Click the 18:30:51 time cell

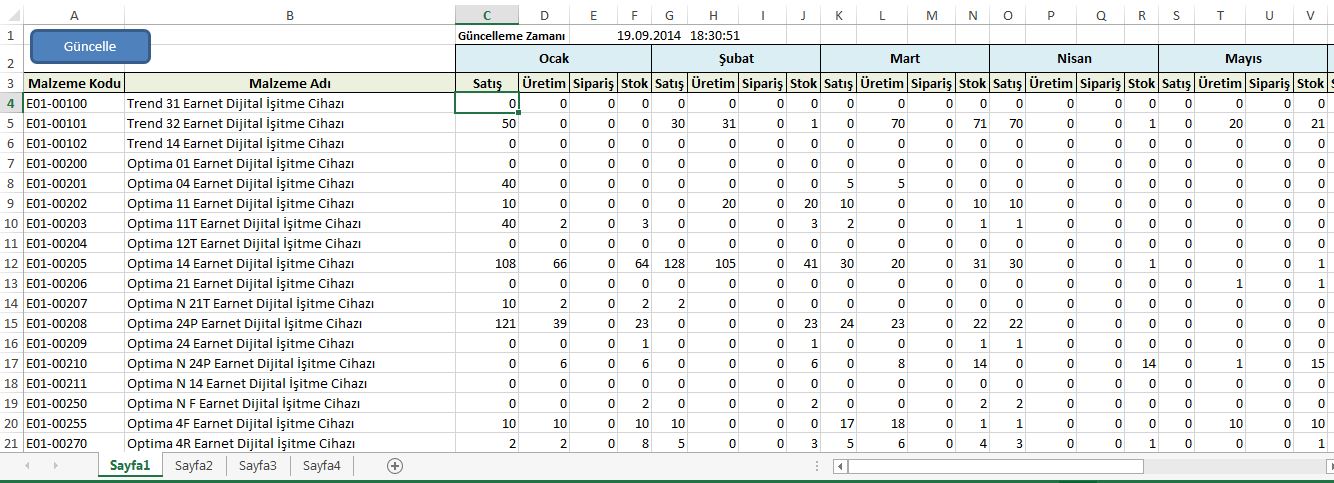[x=715, y=35]
